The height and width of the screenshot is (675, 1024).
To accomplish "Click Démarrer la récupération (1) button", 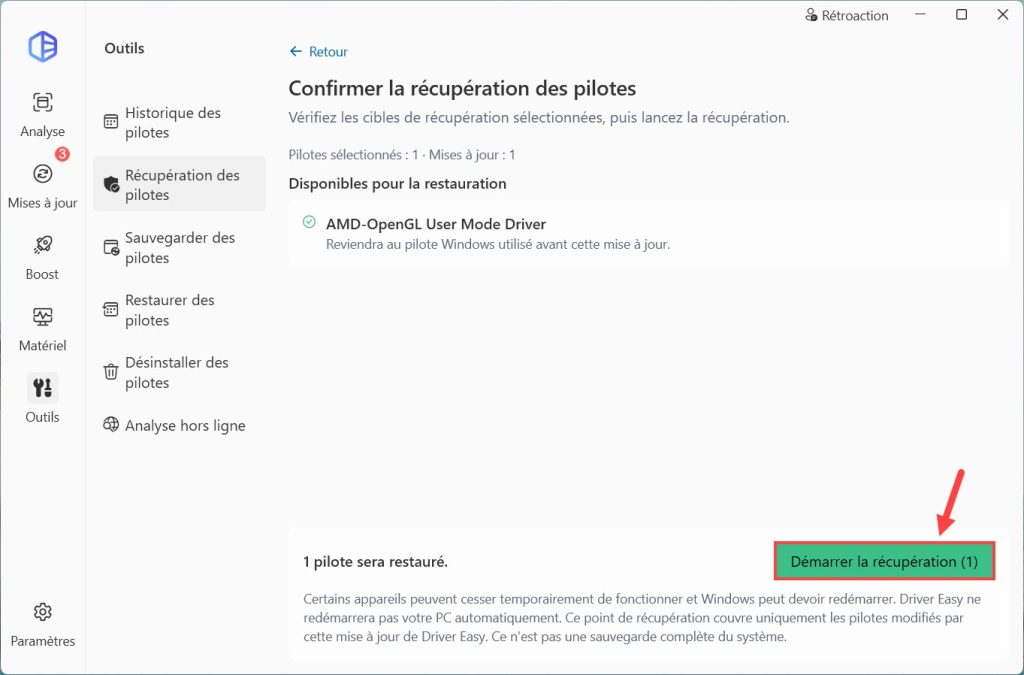I will tap(884, 561).
